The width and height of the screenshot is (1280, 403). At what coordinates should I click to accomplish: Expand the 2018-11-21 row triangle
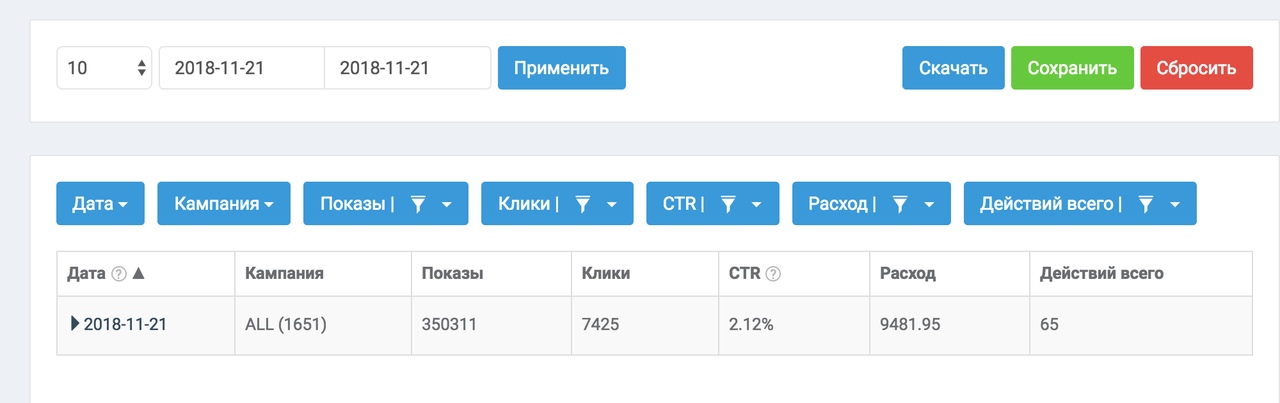coord(75,324)
